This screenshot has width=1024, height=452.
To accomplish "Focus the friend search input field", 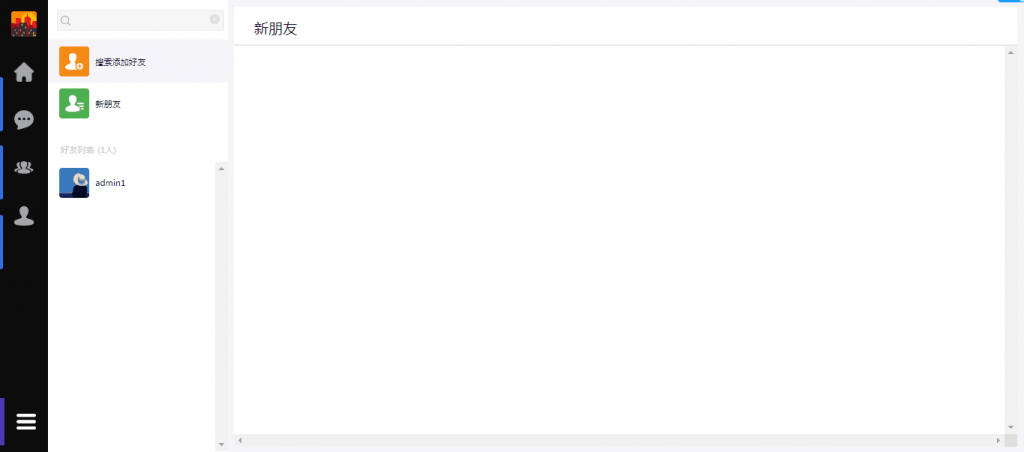I will pyautogui.click(x=140, y=20).
